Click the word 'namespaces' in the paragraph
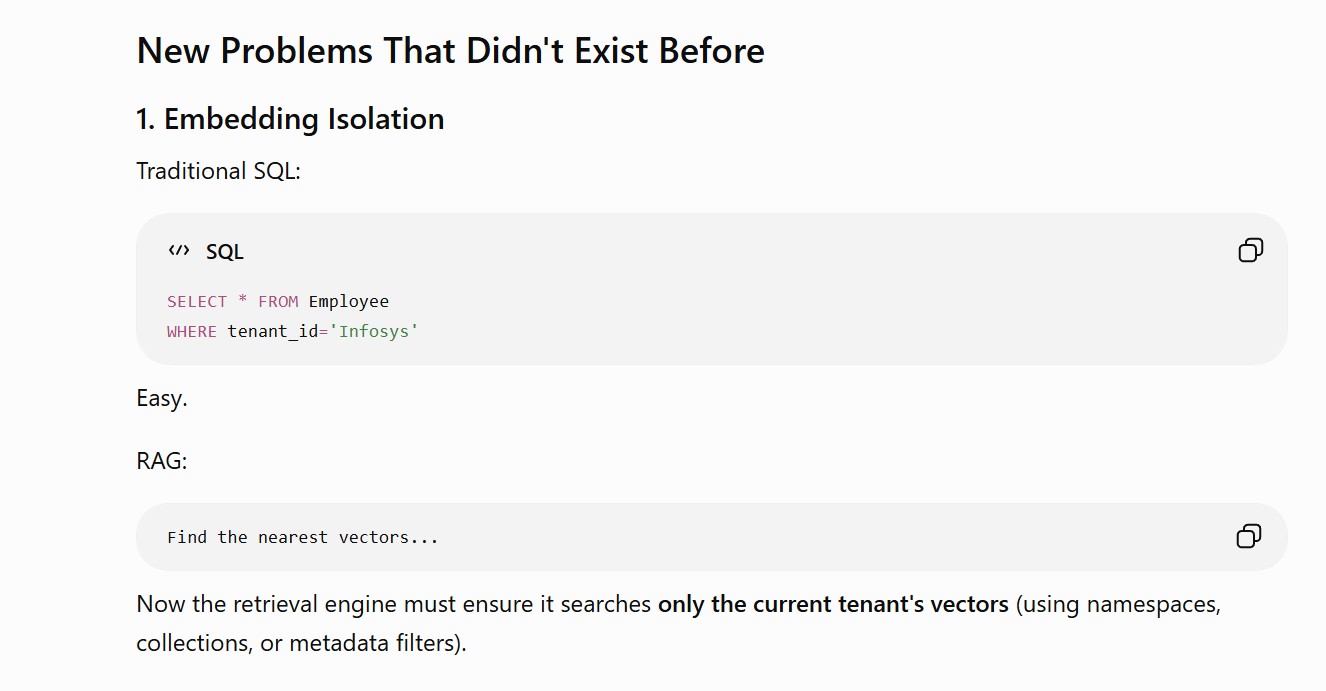Viewport: 1326px width, 691px height. (x=1153, y=605)
